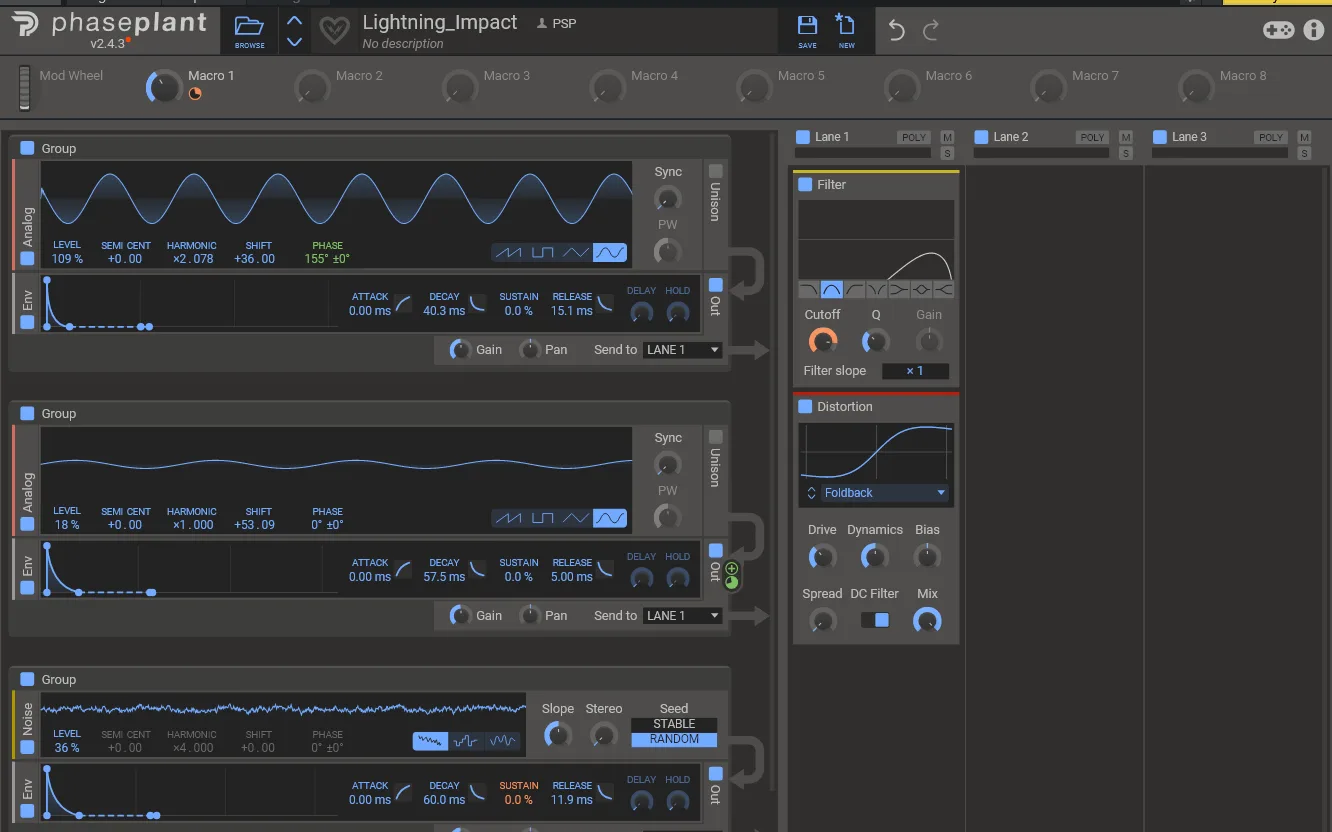Screen dimensions: 1332x832
Task: Click the POLY button on Lane 3
Action: (x=1271, y=137)
